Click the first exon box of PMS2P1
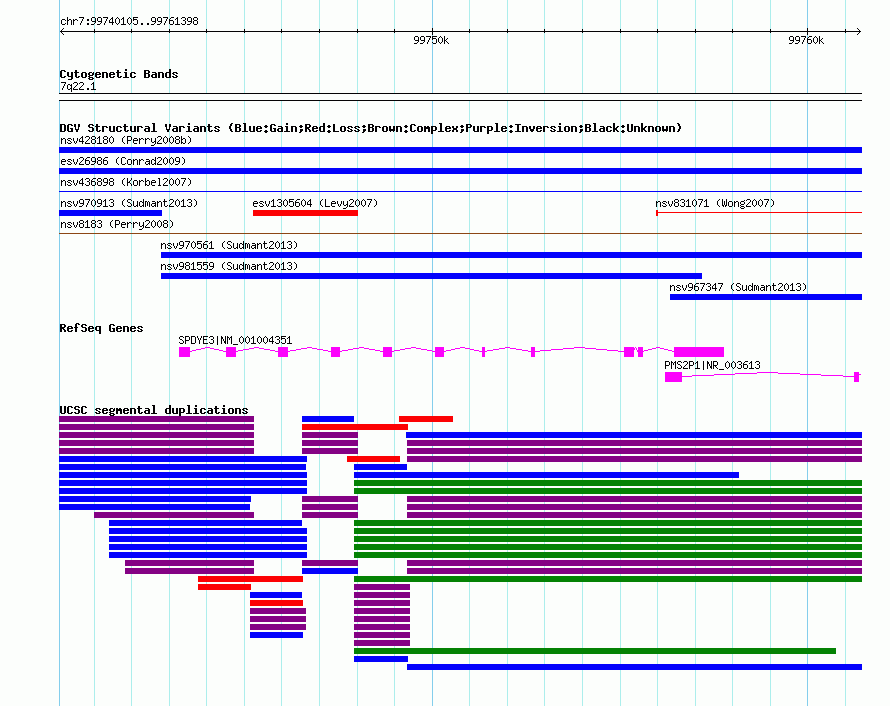The width and height of the screenshot is (890, 706). 673,377
